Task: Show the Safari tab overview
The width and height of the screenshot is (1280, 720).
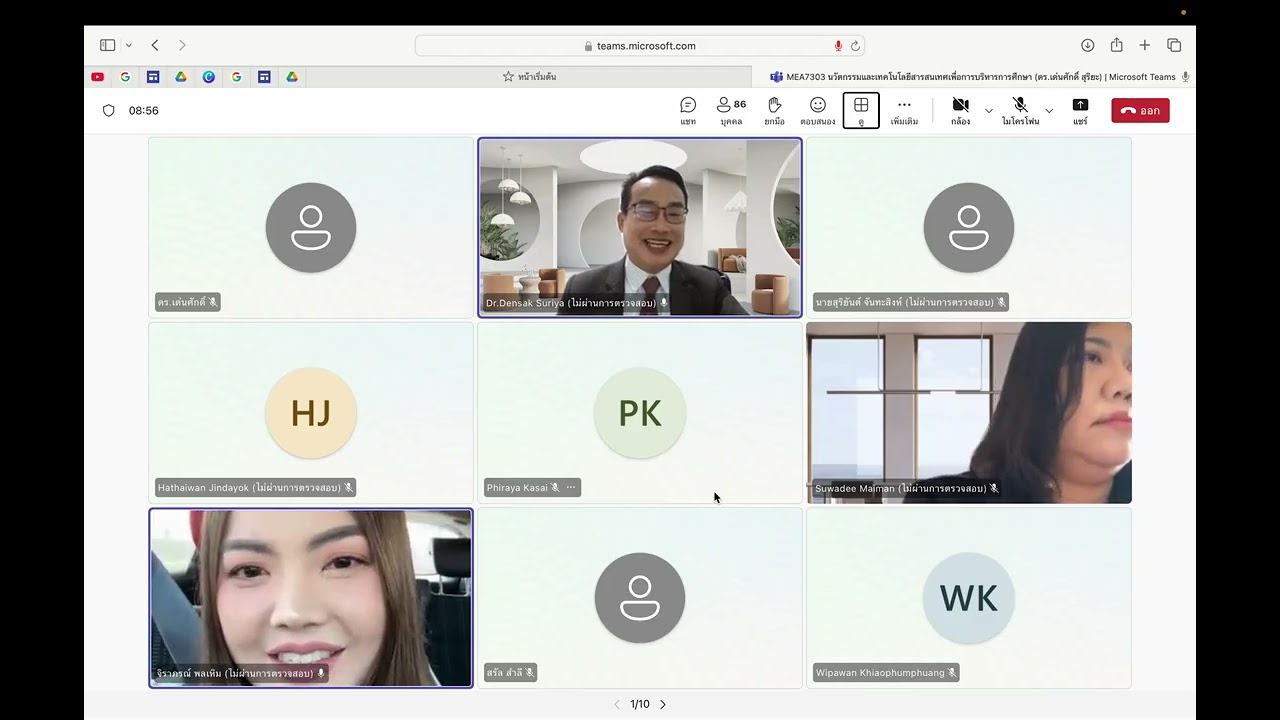Action: (x=1174, y=45)
